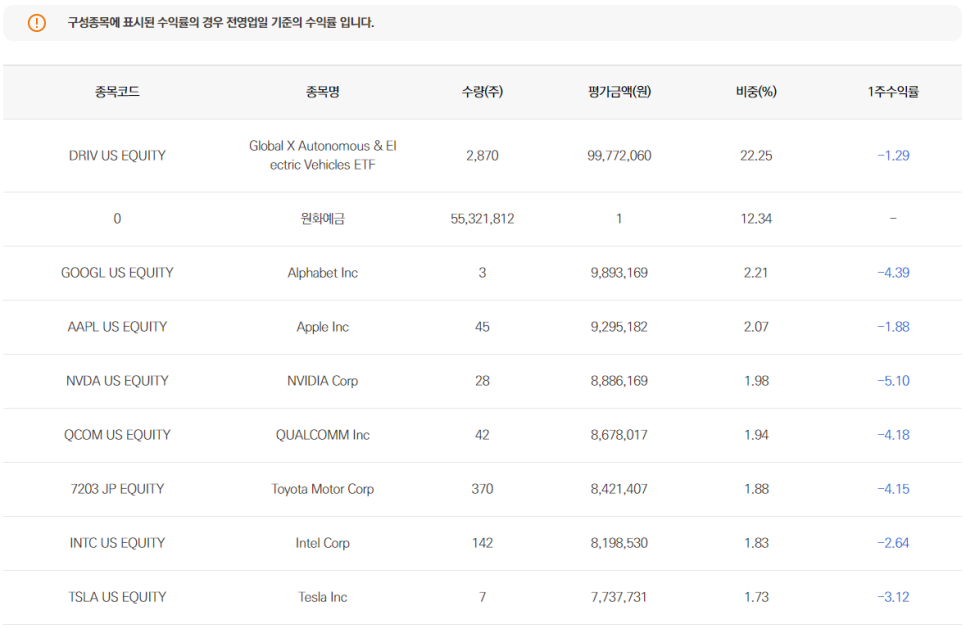
Task: Select the NVDA US EQUITY code
Action: coord(117,381)
